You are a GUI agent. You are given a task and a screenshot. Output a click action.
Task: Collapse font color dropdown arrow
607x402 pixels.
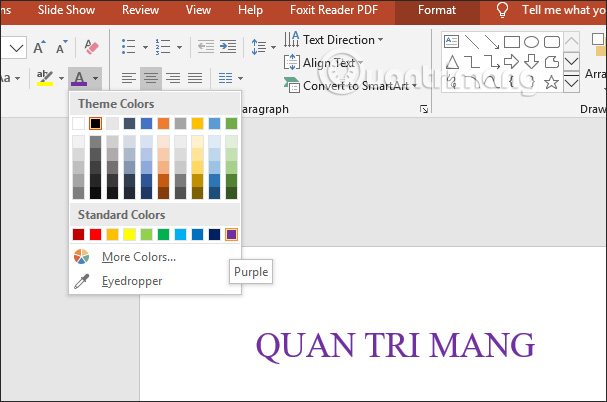95,78
